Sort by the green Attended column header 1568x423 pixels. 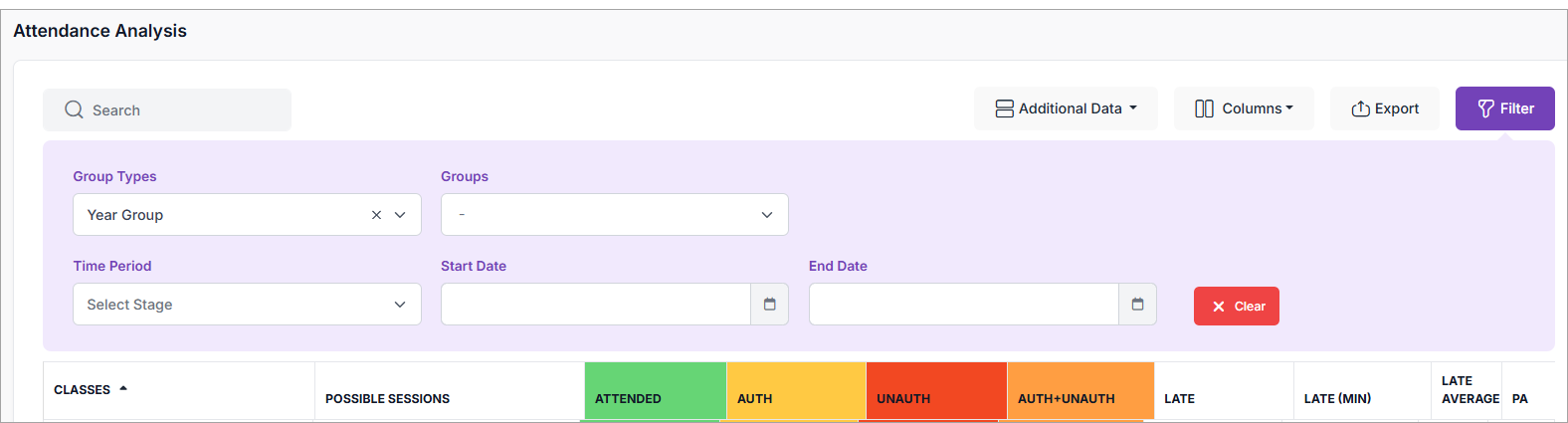point(628,398)
